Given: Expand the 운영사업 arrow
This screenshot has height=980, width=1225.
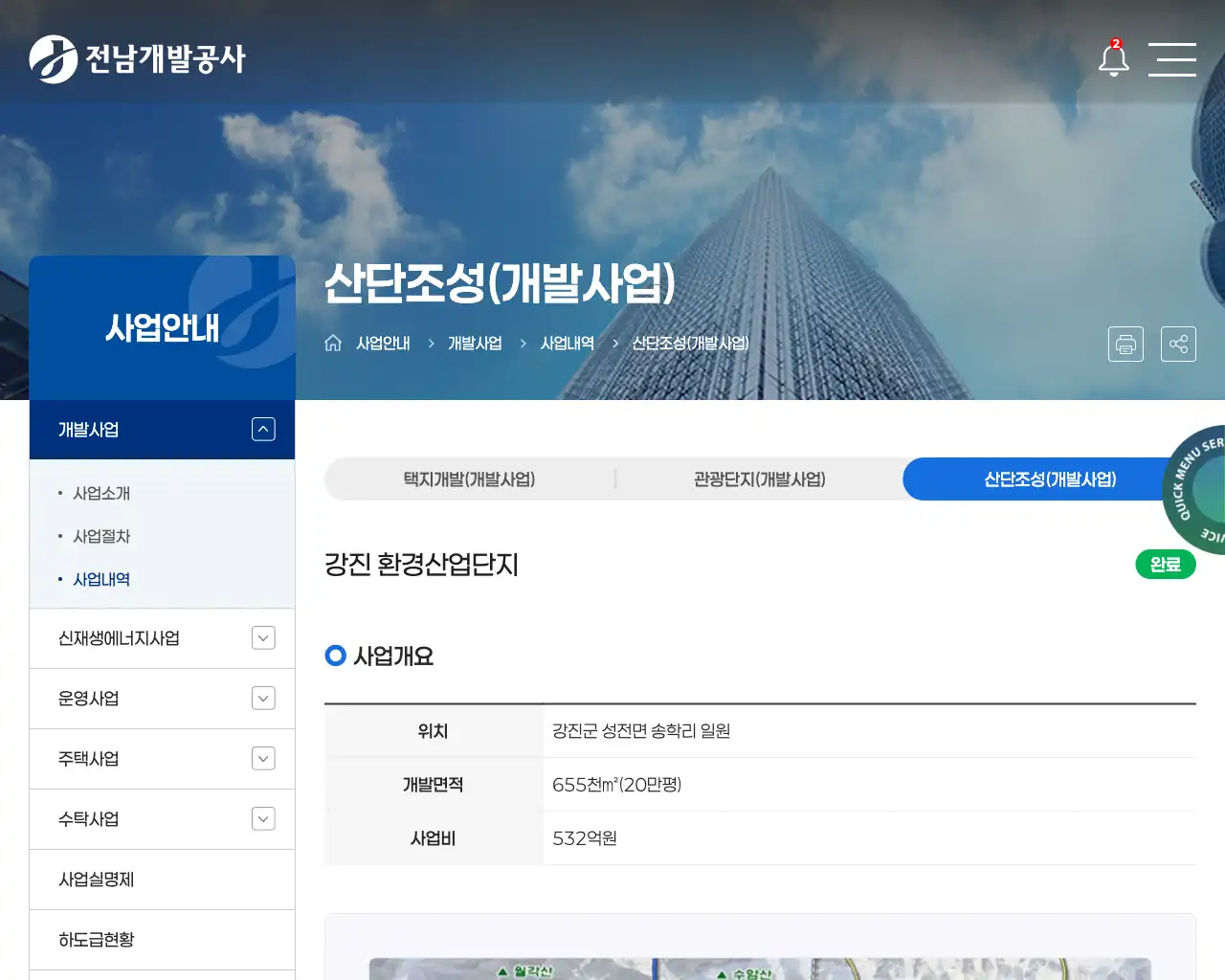Looking at the screenshot, I should [x=263, y=699].
